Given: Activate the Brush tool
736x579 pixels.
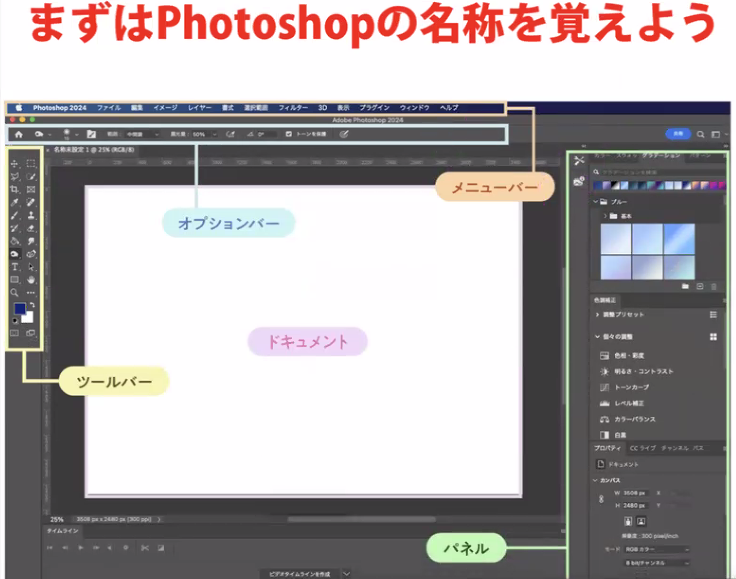Looking at the screenshot, I should coord(14,215).
